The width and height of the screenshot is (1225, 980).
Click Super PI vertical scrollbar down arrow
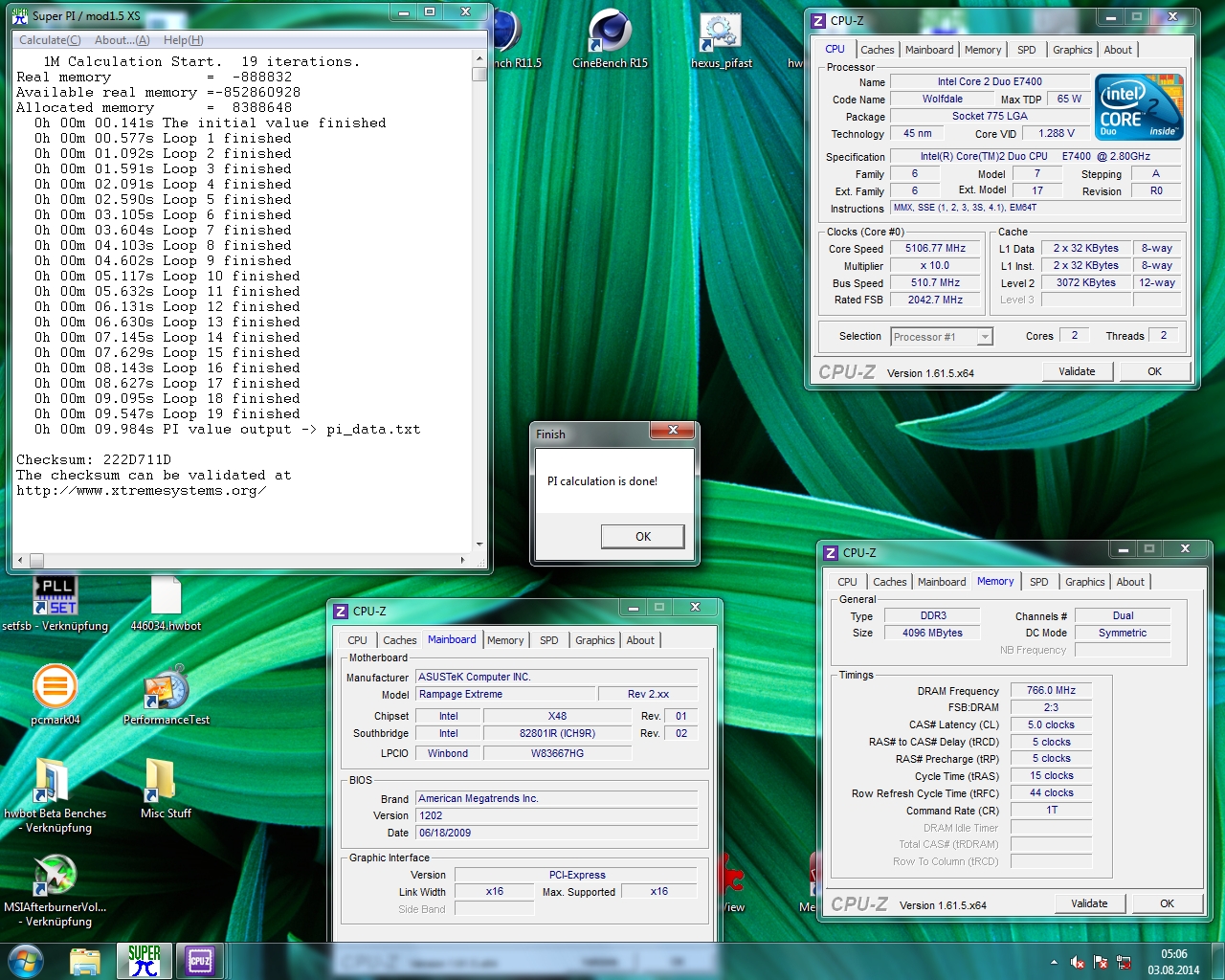point(479,545)
